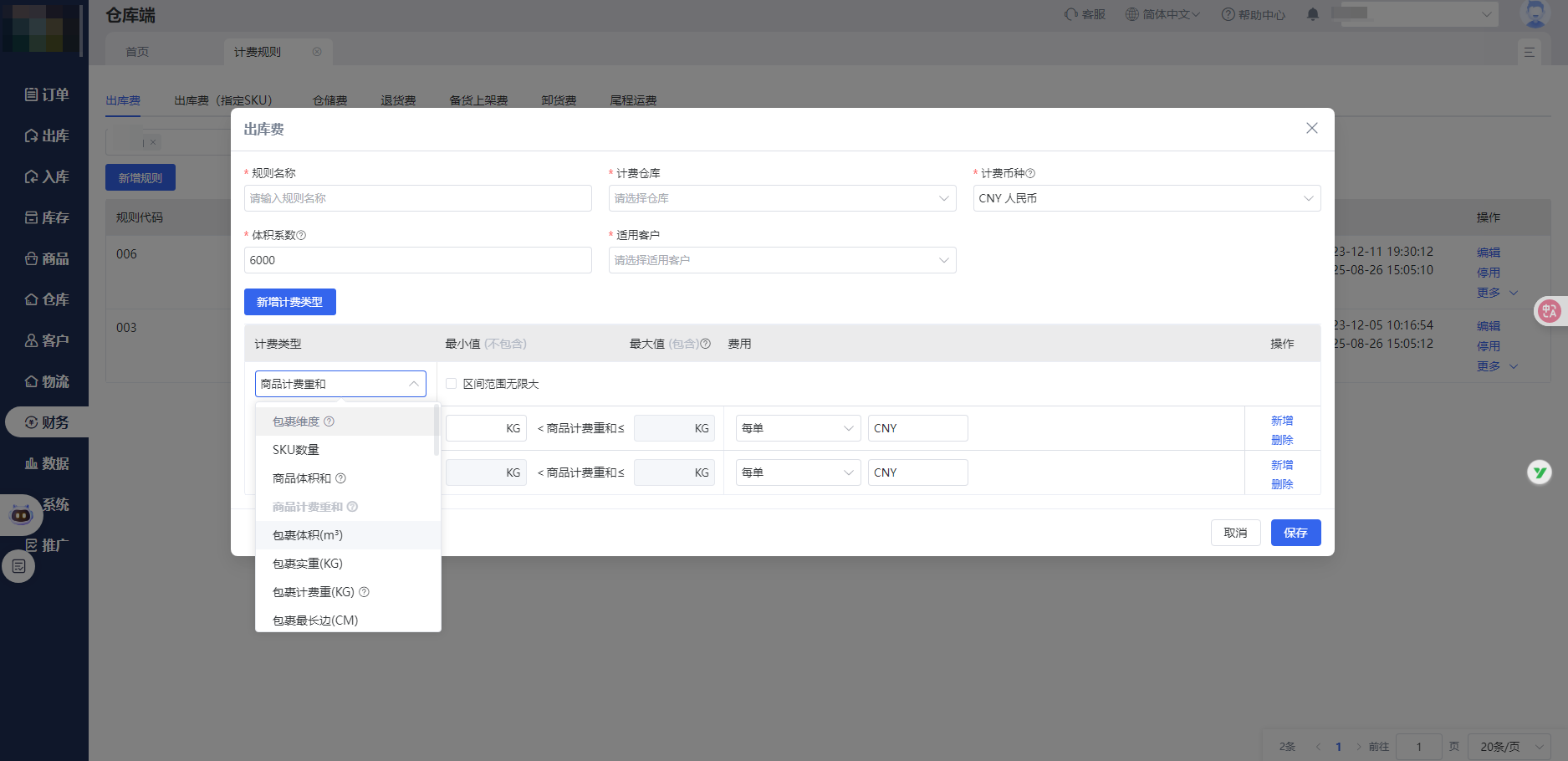Click help icon next to 商品体积和
The height and width of the screenshot is (761, 1568).
tap(340, 478)
